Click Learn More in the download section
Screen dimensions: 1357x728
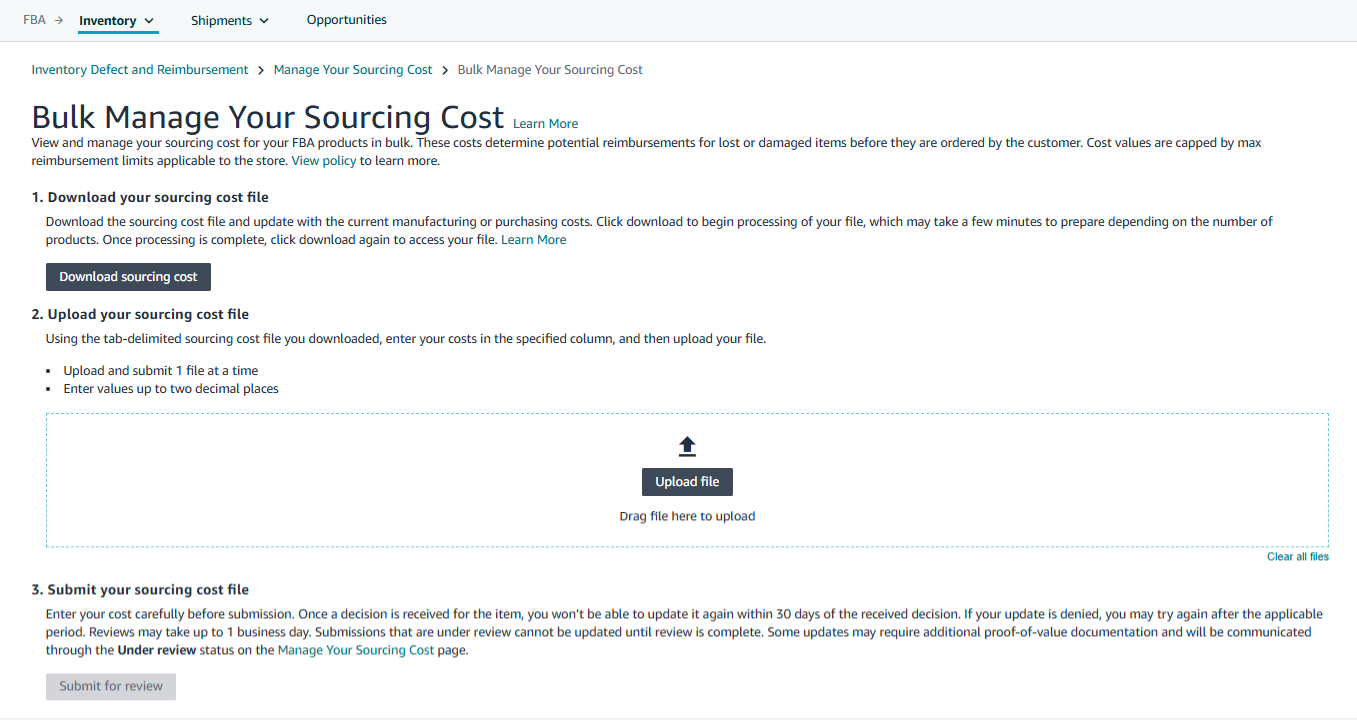coord(533,240)
